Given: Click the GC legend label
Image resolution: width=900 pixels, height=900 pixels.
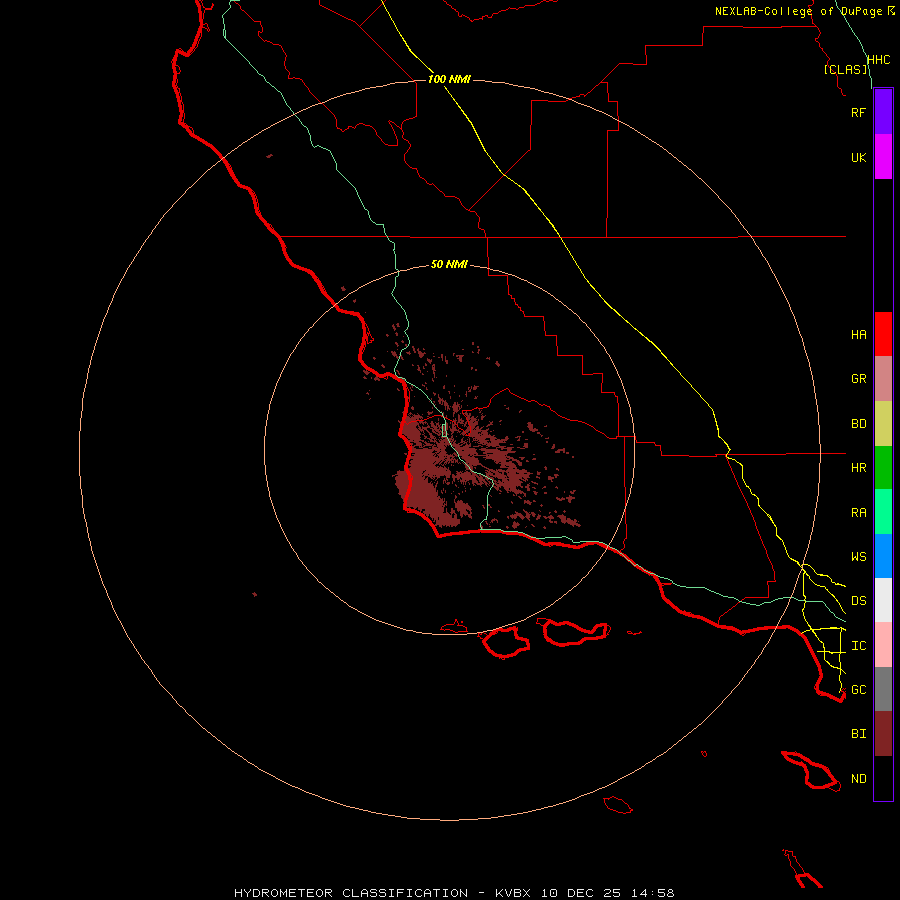Looking at the screenshot, I should (x=859, y=690).
